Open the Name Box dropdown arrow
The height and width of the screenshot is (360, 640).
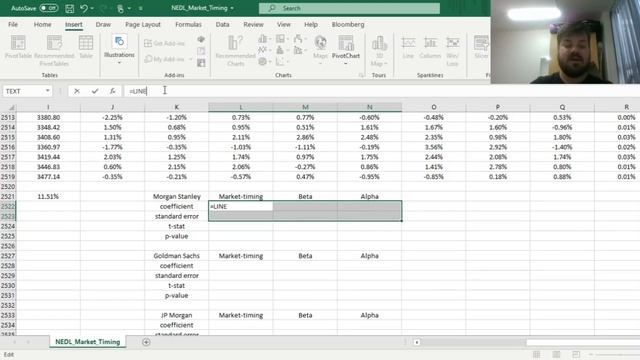click(48, 91)
